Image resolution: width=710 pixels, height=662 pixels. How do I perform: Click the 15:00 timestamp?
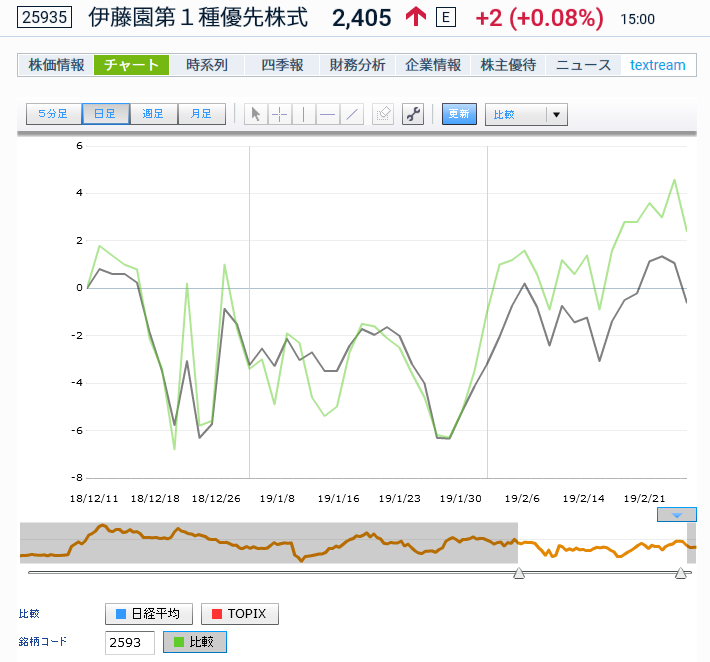[x=638, y=19]
